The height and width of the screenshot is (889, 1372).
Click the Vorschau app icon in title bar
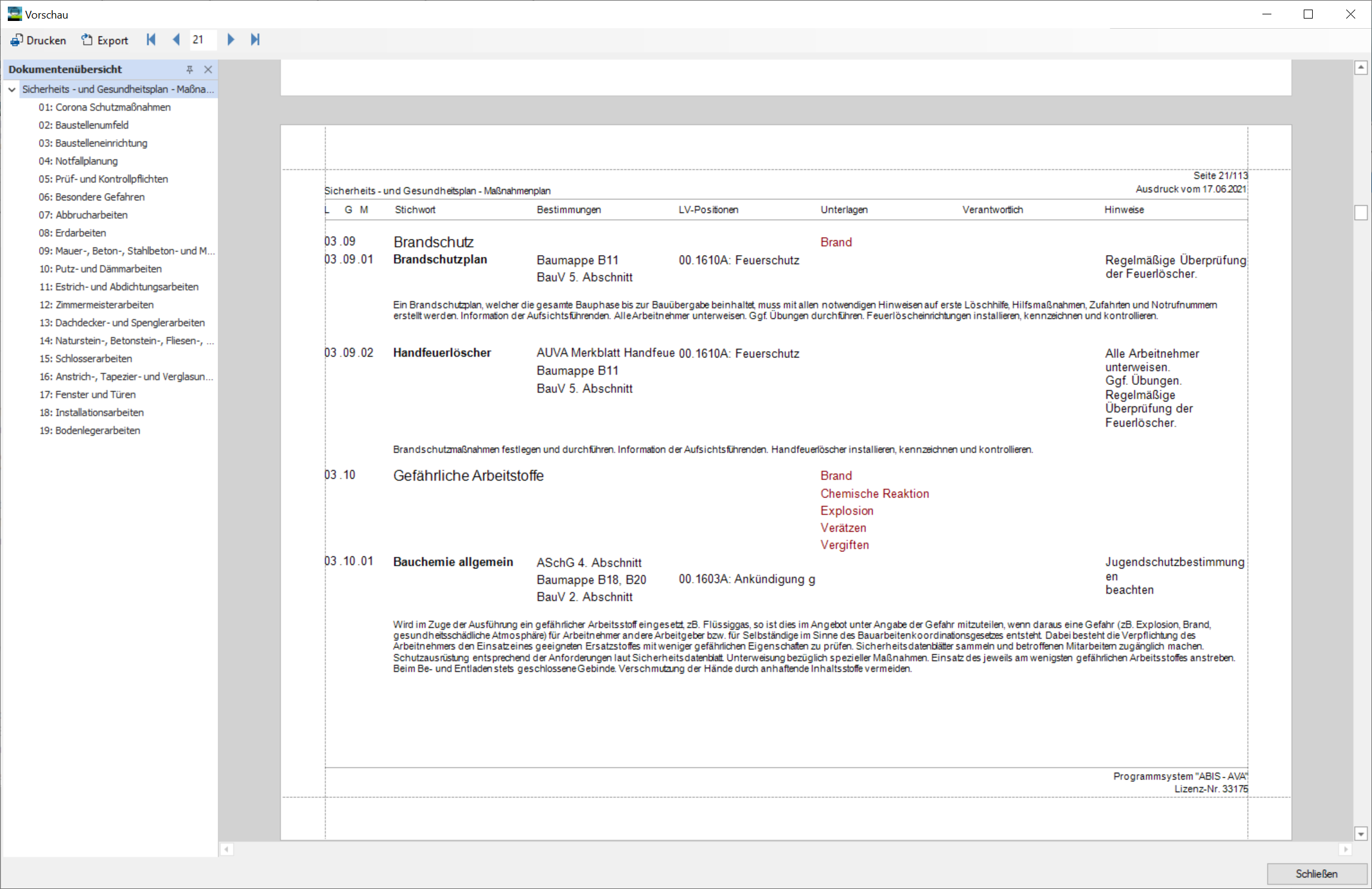coord(14,14)
